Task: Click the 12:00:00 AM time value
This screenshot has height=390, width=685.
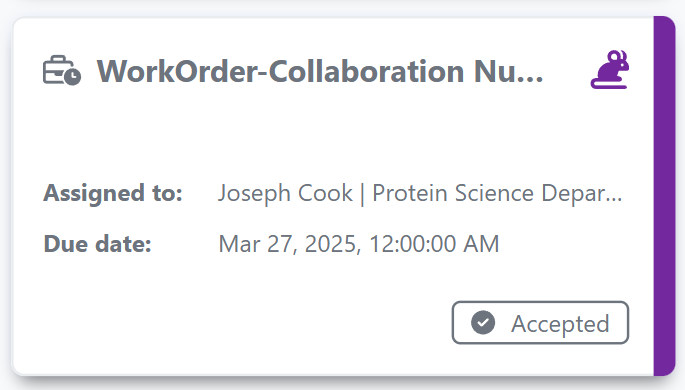Action: 434,244
